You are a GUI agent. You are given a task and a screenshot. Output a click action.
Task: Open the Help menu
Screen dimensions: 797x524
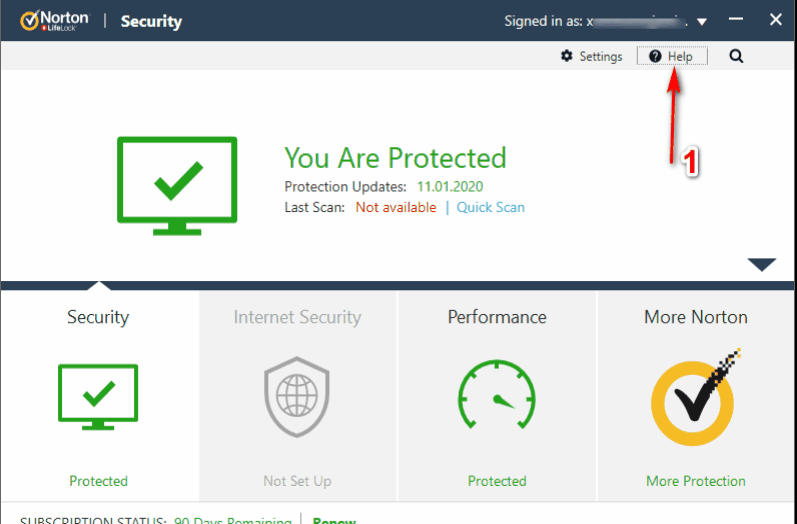(672, 56)
